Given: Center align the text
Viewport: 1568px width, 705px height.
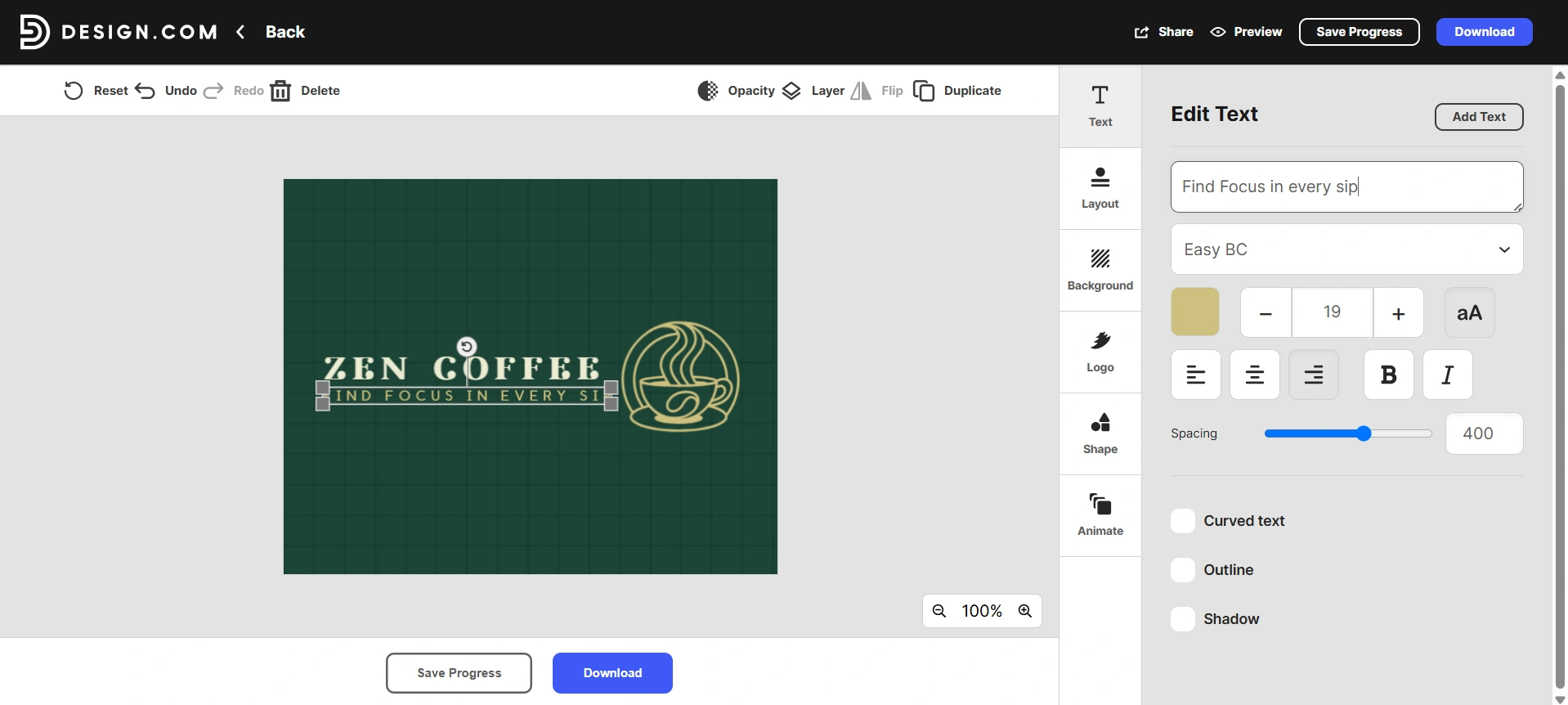Looking at the screenshot, I should (x=1255, y=375).
